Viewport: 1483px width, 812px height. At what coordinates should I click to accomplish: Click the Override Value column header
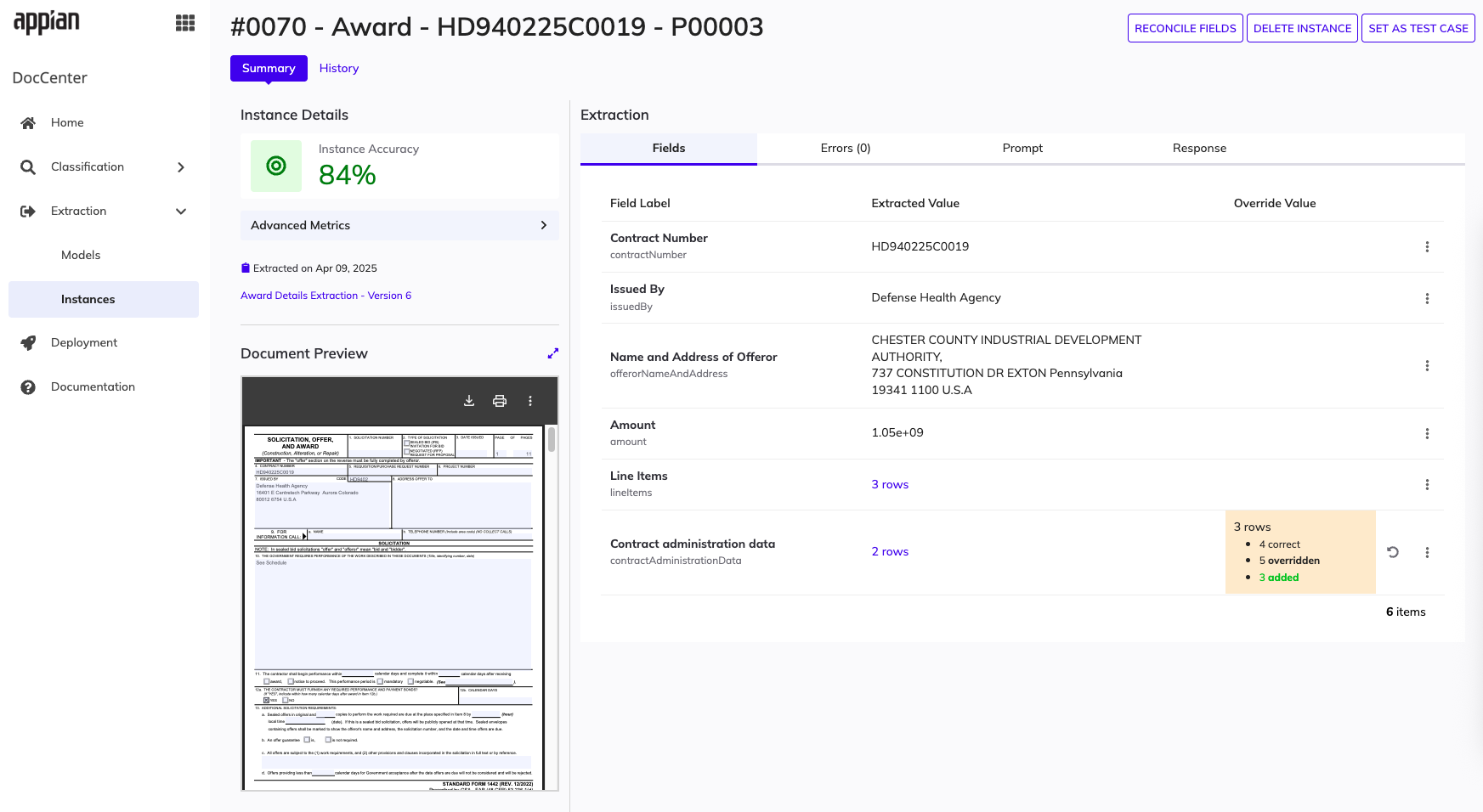[x=1275, y=204]
